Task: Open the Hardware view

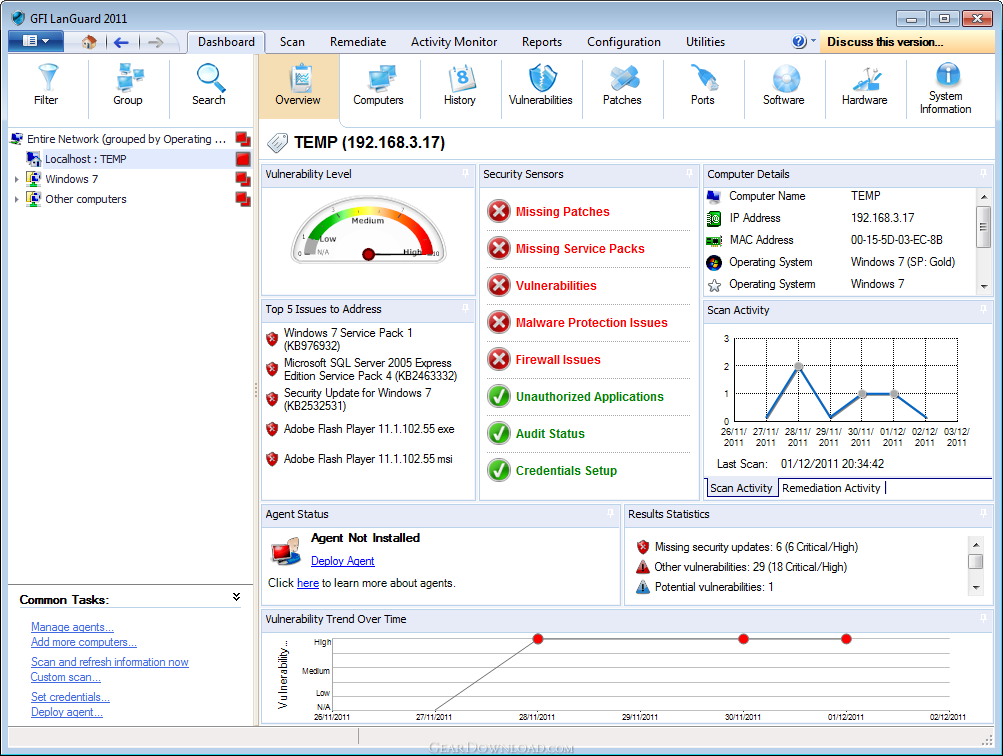Action: [865, 85]
